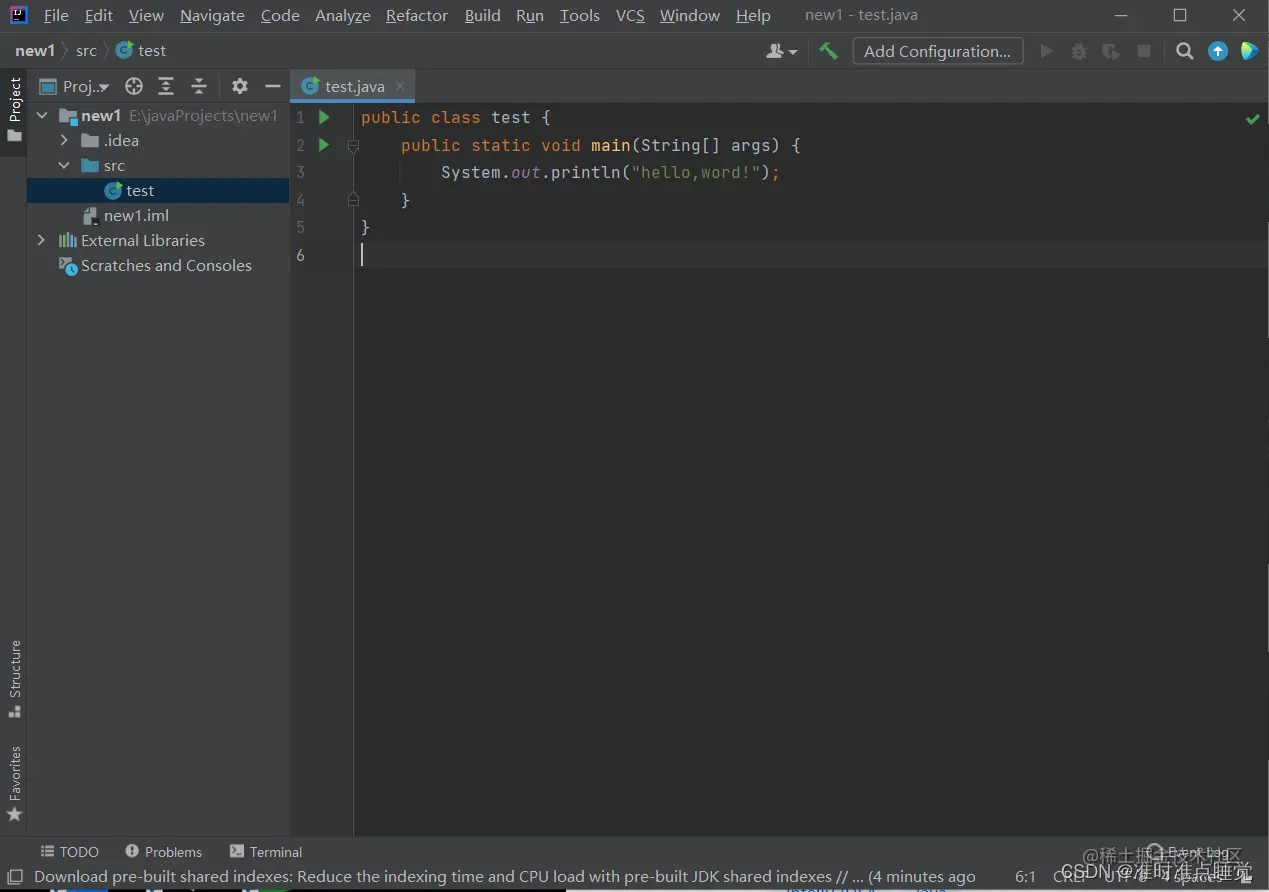Open the Favorites tool window
The height and width of the screenshot is (892, 1269).
click(14, 784)
